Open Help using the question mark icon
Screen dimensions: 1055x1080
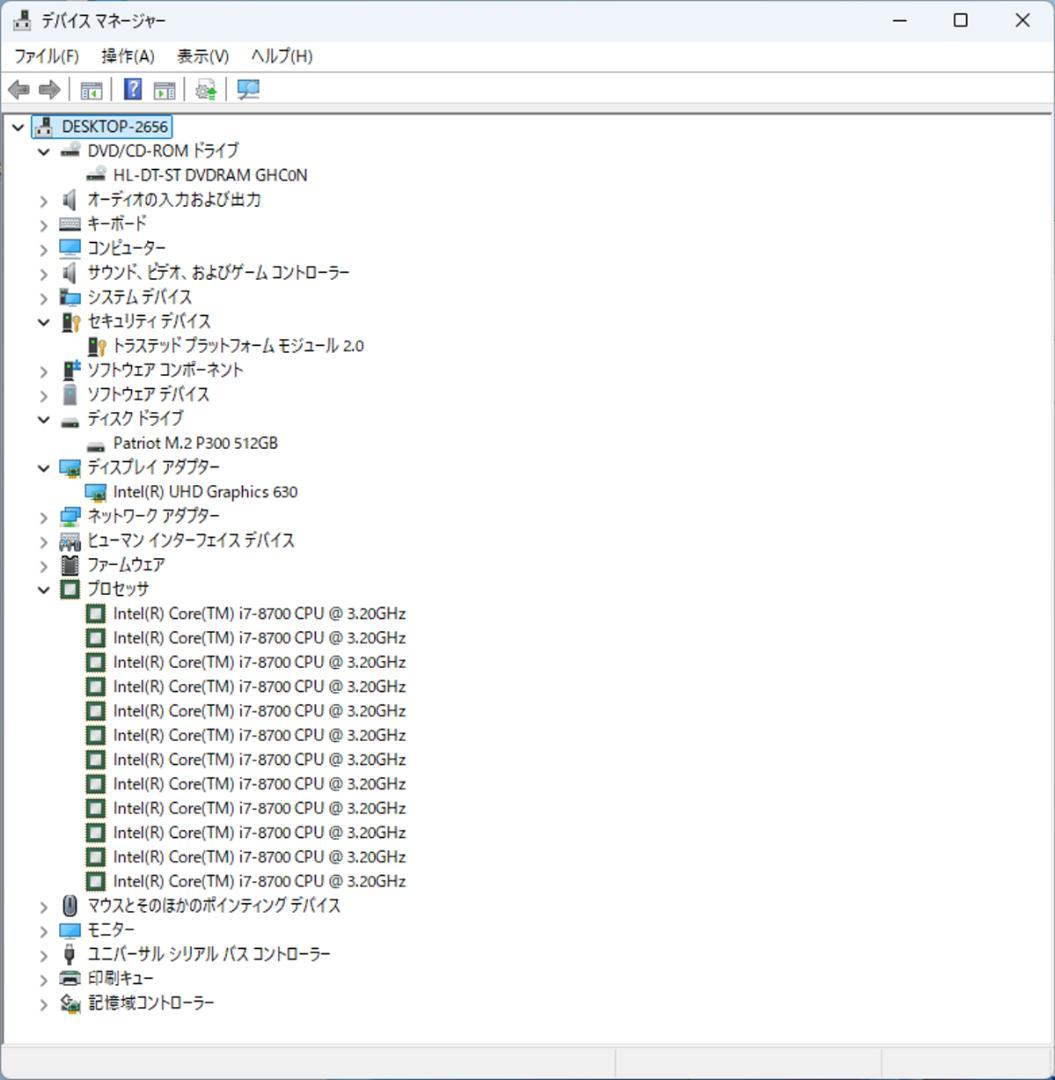click(131, 90)
